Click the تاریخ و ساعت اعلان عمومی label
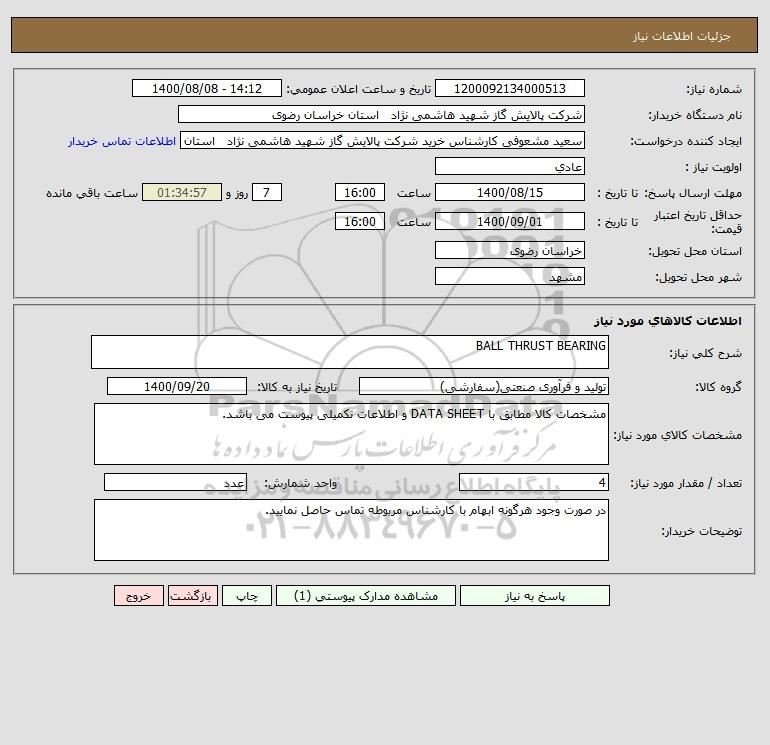 [359, 89]
